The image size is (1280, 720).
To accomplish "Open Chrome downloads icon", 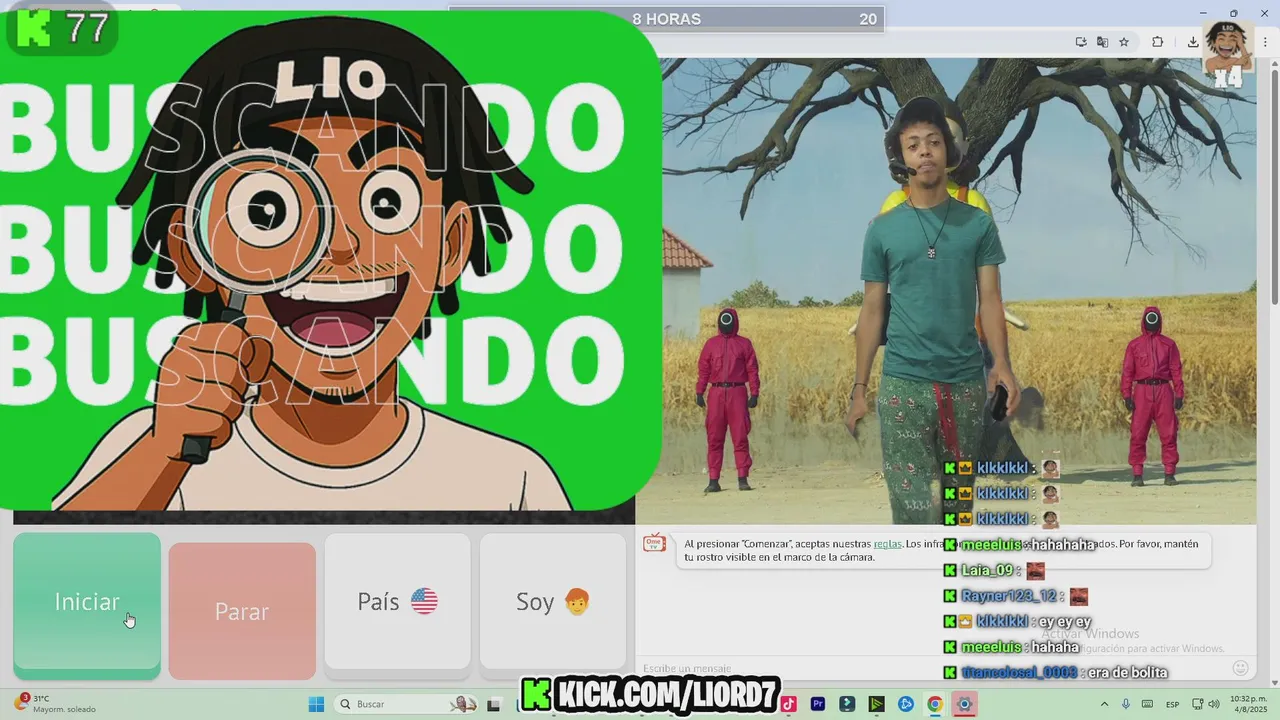I will point(1193,42).
